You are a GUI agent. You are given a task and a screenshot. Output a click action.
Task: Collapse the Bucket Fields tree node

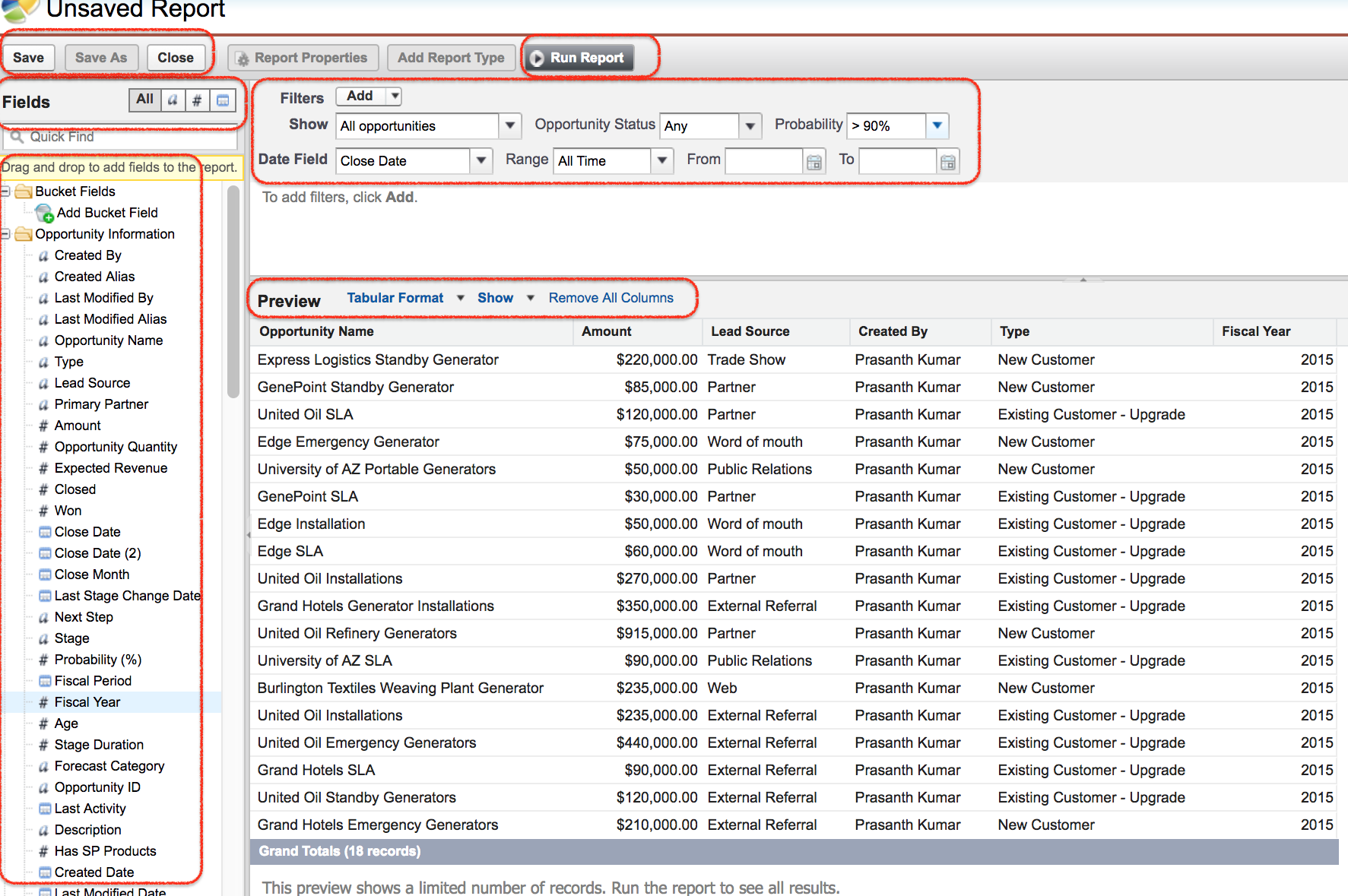[5, 192]
